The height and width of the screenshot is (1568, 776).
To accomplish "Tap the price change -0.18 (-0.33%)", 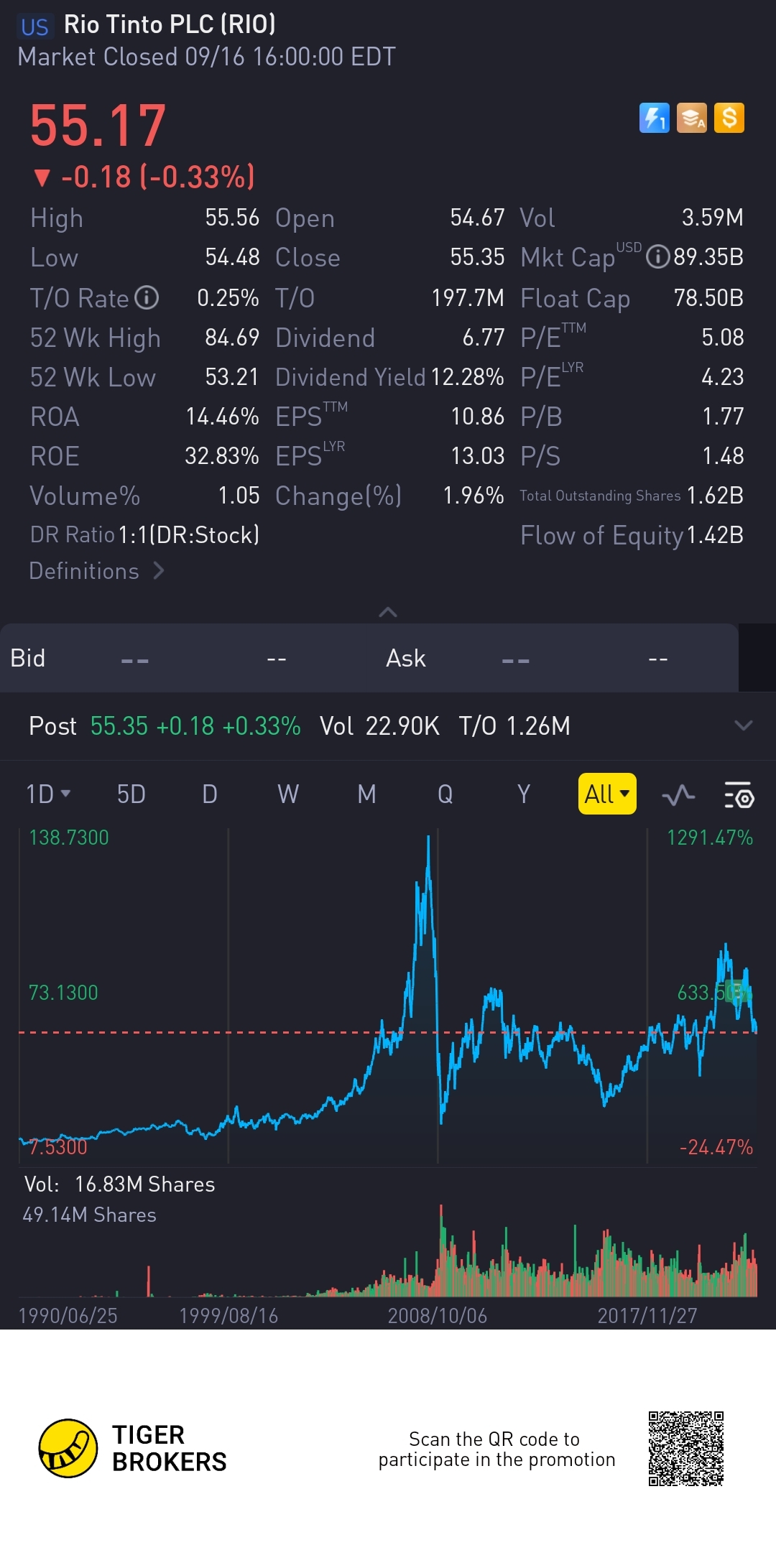I will (x=145, y=177).
